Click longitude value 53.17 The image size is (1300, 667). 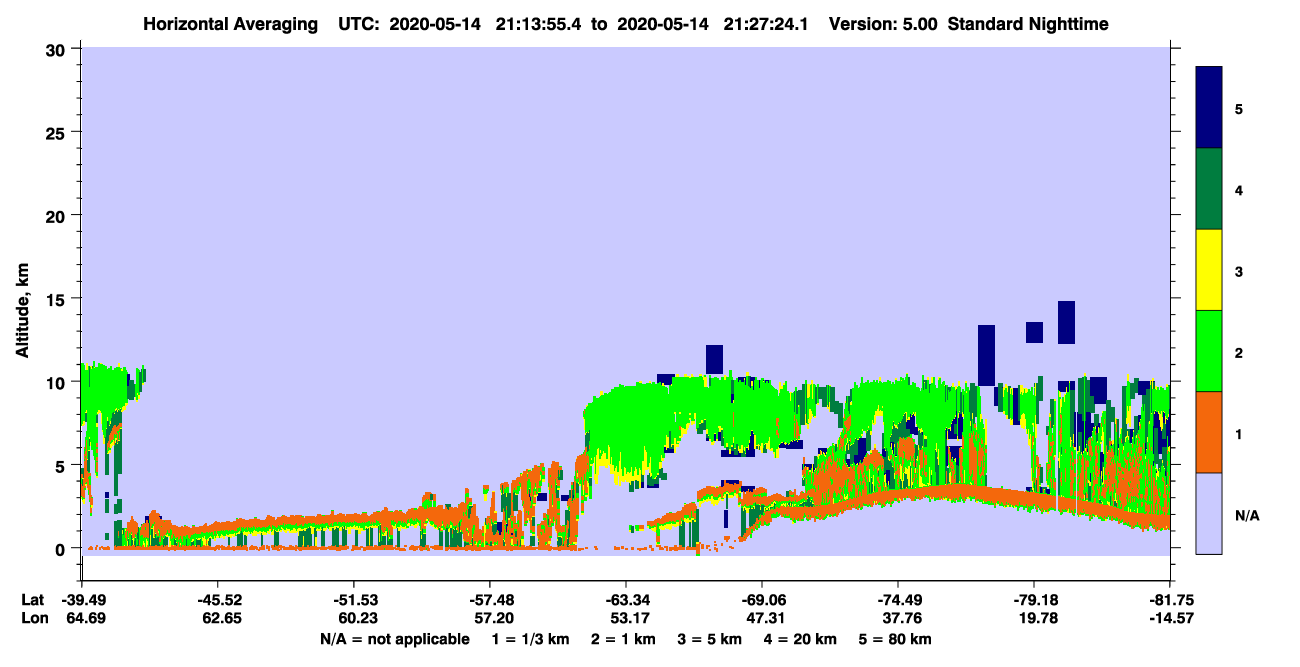(x=628, y=618)
